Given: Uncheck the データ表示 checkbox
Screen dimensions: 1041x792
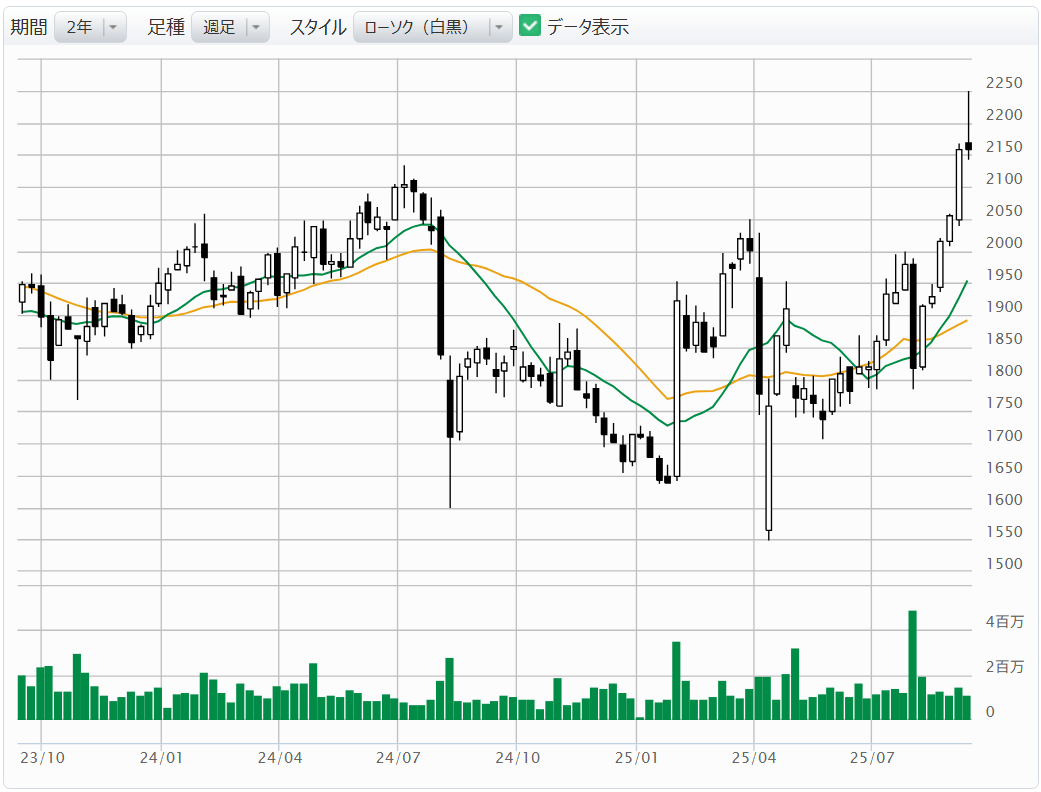Looking at the screenshot, I should point(531,26).
